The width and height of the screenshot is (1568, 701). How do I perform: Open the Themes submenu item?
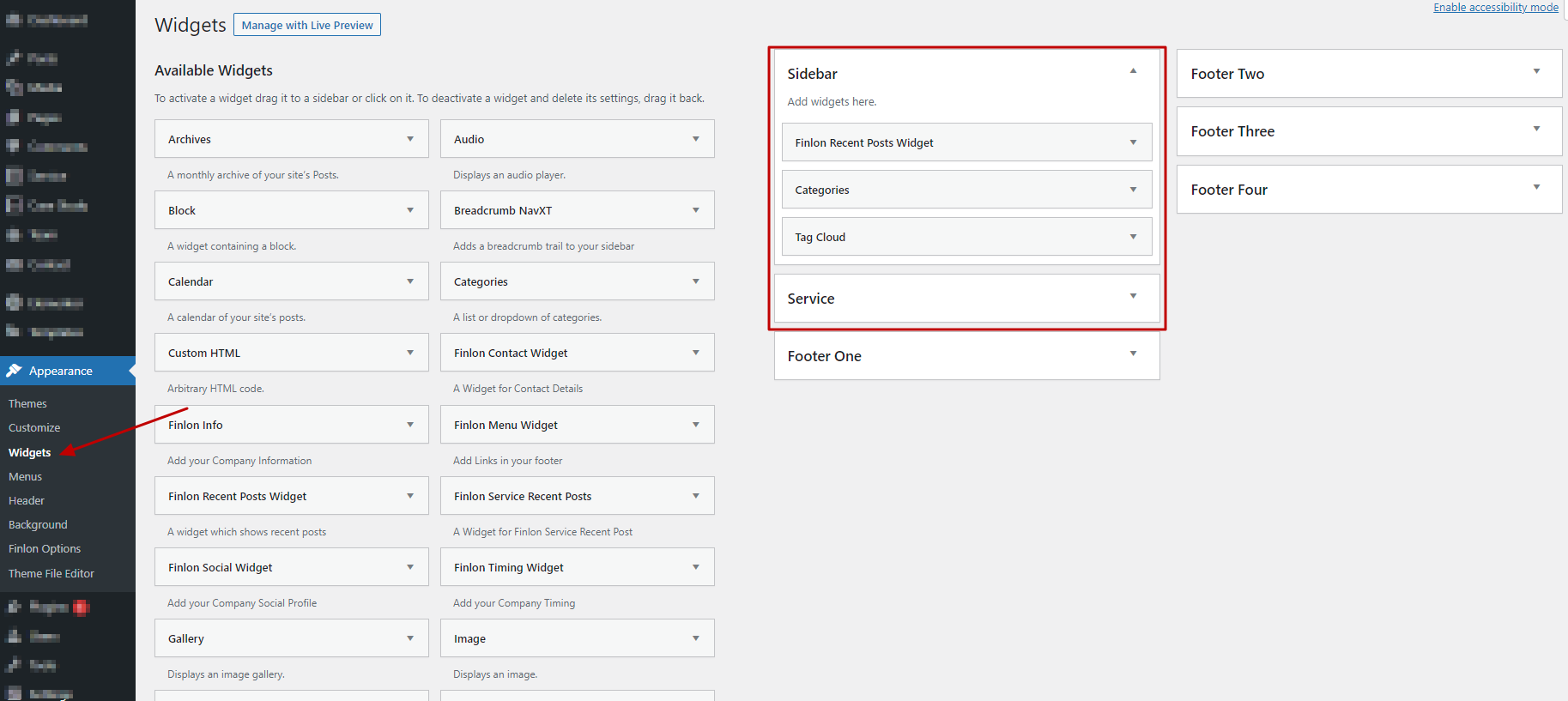(x=27, y=403)
